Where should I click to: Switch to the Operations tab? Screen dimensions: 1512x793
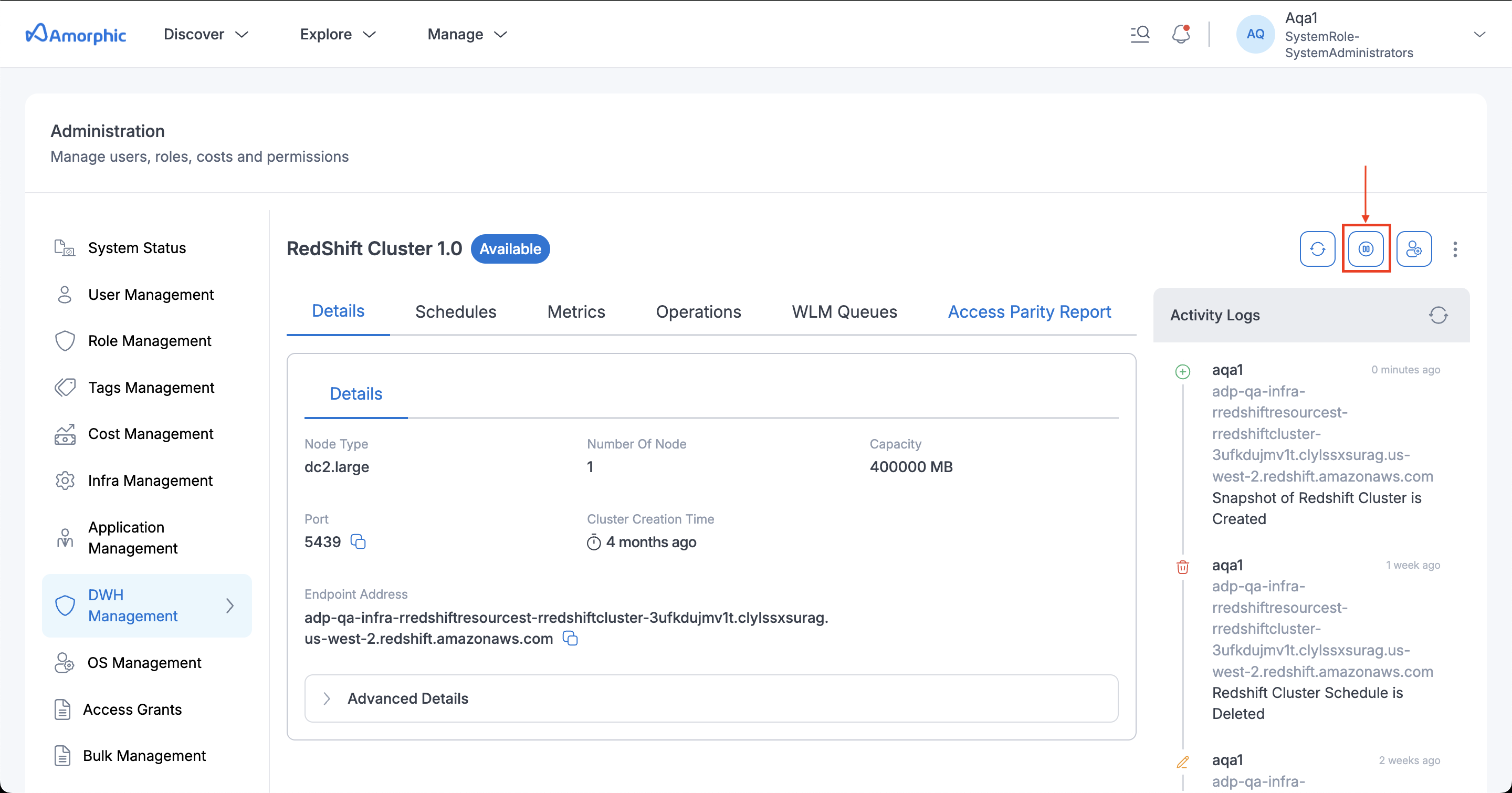click(698, 311)
